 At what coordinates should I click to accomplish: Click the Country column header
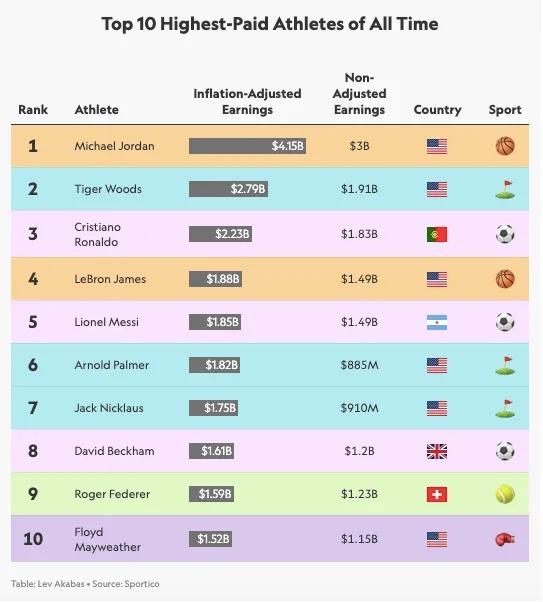click(x=437, y=110)
